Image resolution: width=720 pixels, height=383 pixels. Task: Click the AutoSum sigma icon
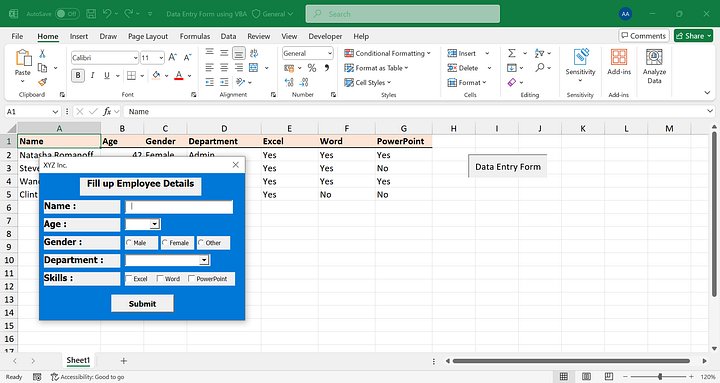click(512, 53)
